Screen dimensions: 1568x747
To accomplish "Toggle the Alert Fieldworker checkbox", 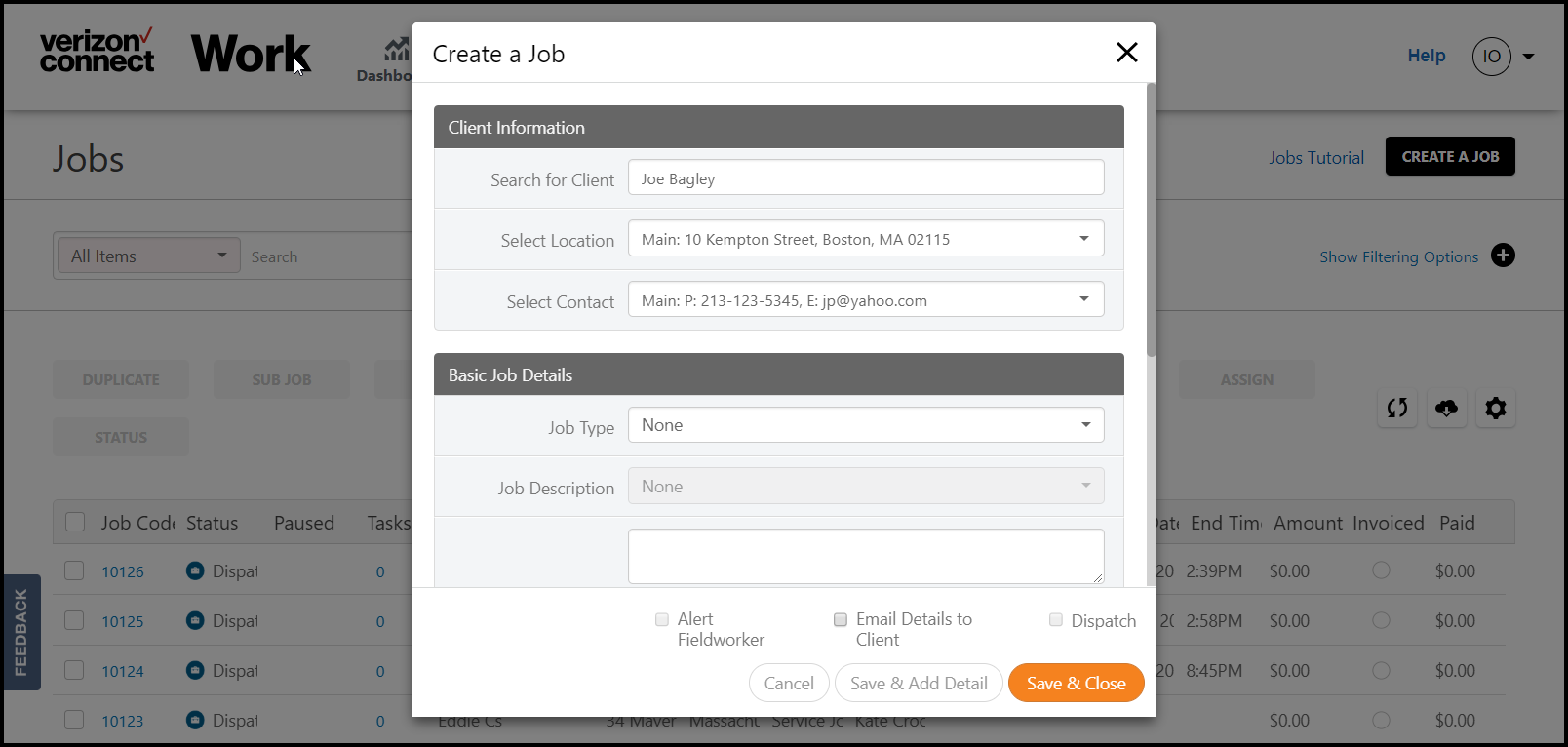I will pyautogui.click(x=662, y=619).
